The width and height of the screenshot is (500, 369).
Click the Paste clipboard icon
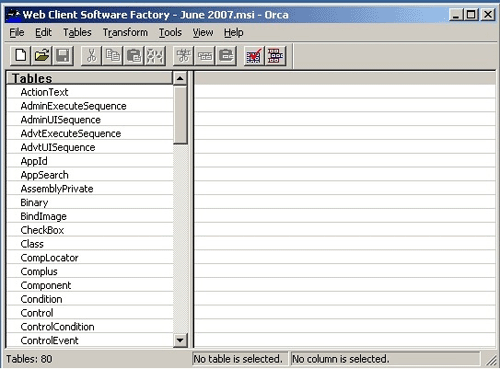pos(134,56)
